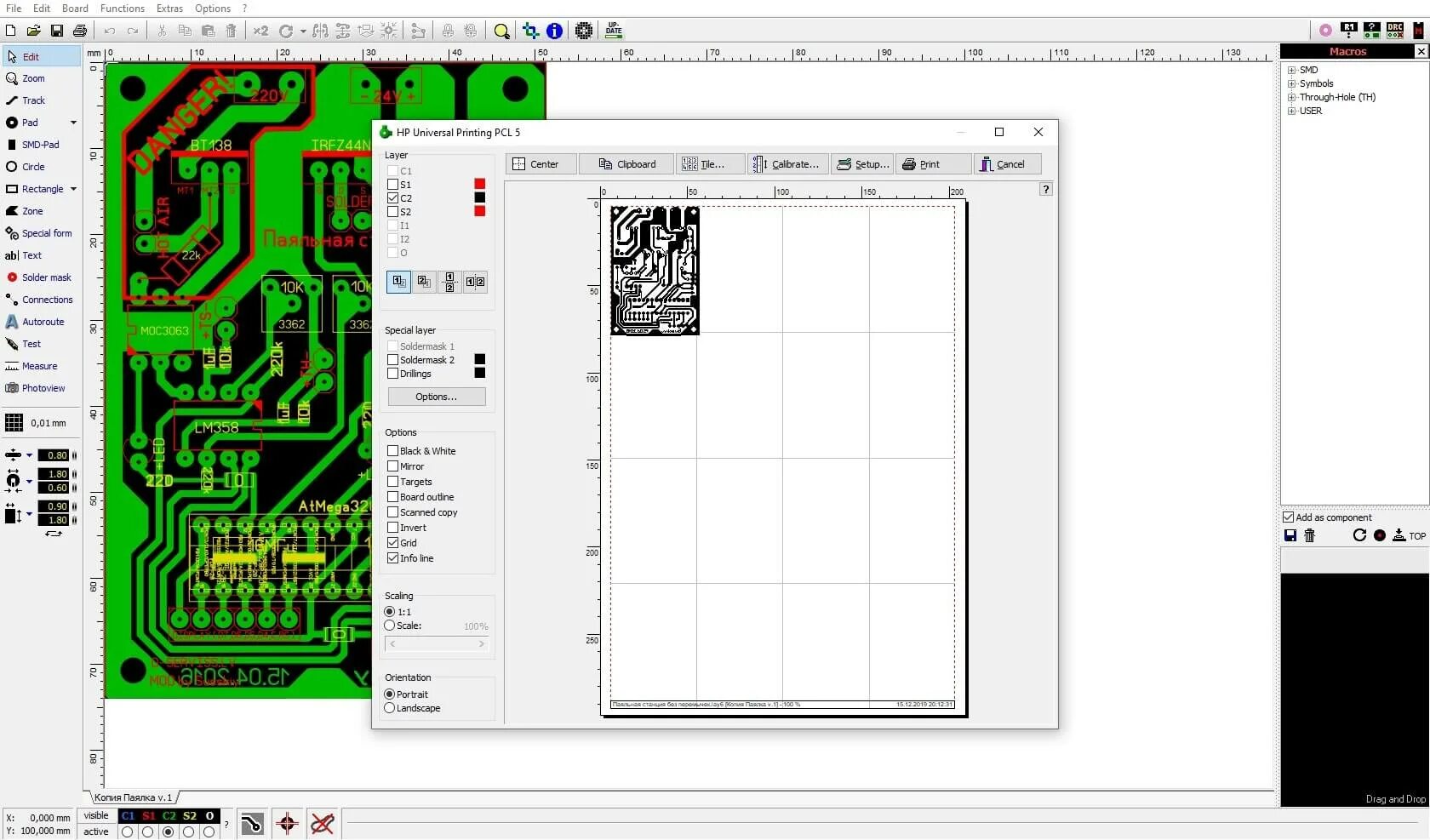This screenshot has width=1430, height=840.
Task: Open the Pad tool dropdown arrow
Action: [x=73, y=123]
